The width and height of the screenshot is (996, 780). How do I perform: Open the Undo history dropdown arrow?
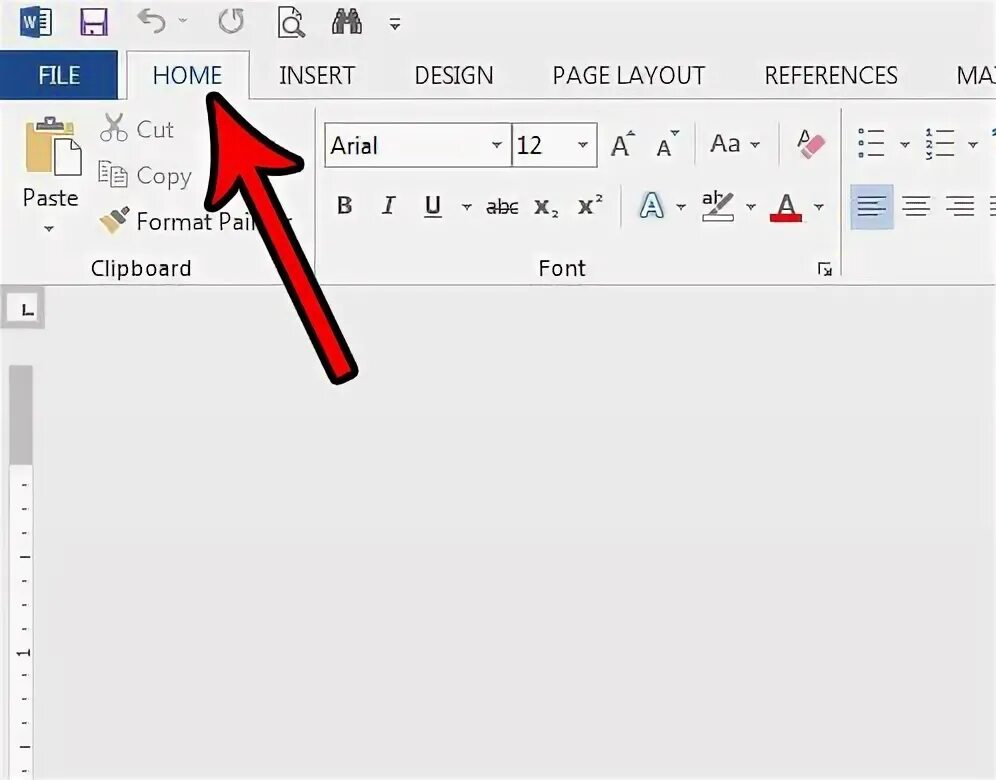[x=183, y=21]
